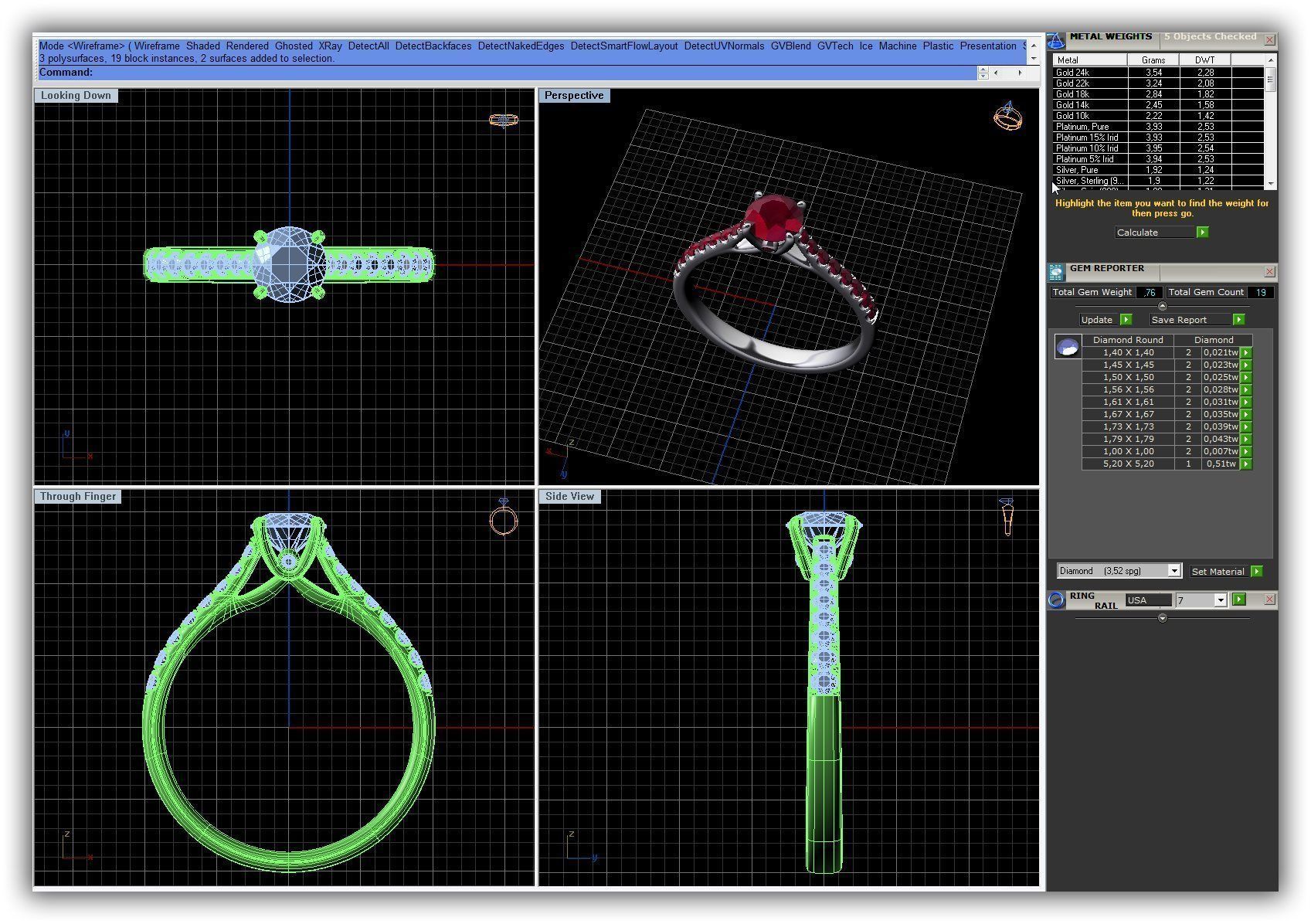Click the Metal column header
Screen dimensions: 1311x924
click(1090, 59)
